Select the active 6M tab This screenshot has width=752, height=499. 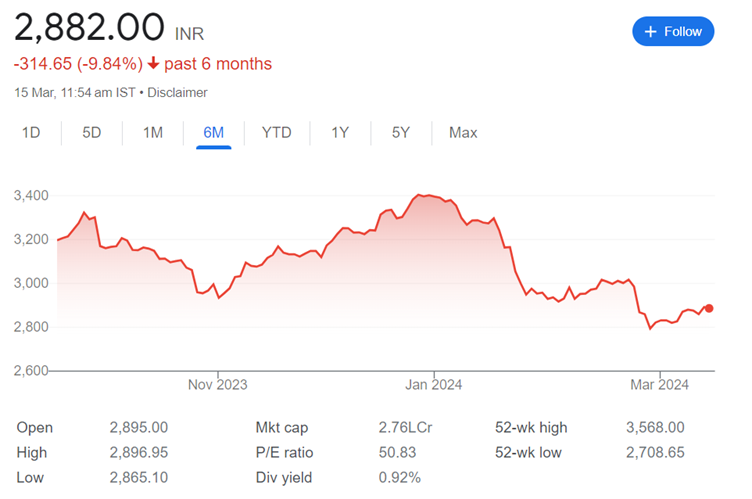(213, 132)
